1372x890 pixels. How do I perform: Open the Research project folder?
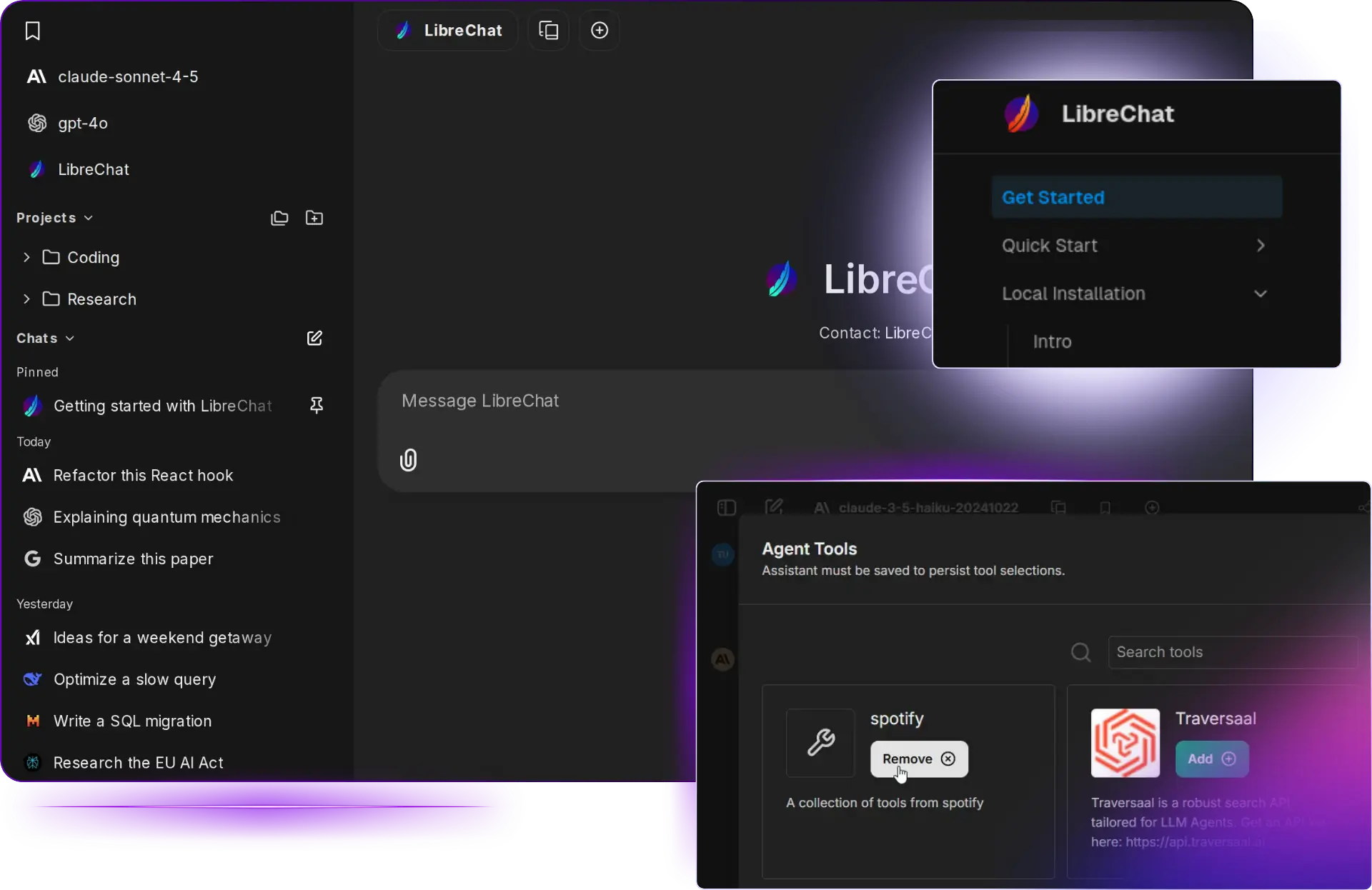pos(89,299)
